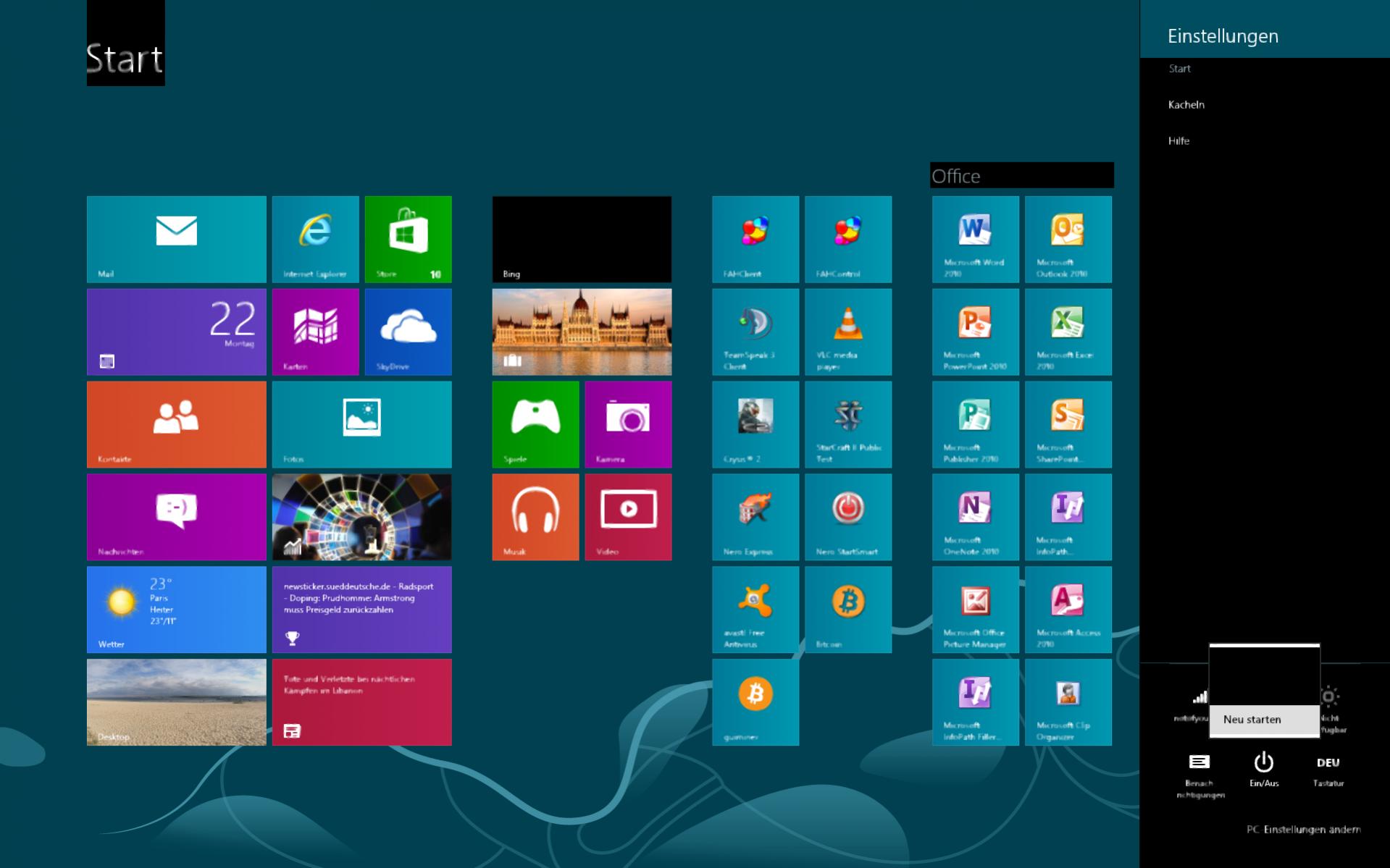Open the black Bing tile
Viewport: 1390px width, 868px height.
[x=582, y=239]
